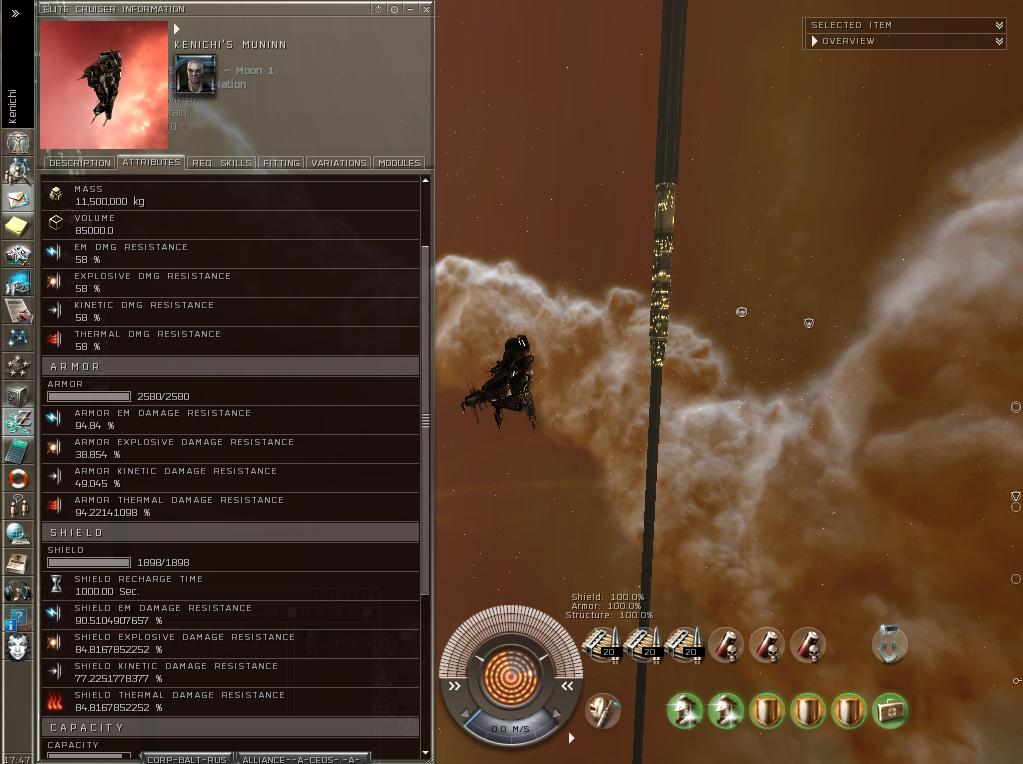Image resolution: width=1023 pixels, height=764 pixels.
Task: Toggle first artillery turret with ammo 20
Action: pyautogui.click(x=602, y=644)
